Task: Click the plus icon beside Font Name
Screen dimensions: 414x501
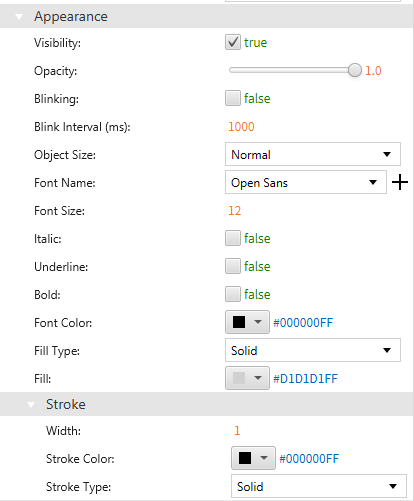Action: [x=400, y=182]
